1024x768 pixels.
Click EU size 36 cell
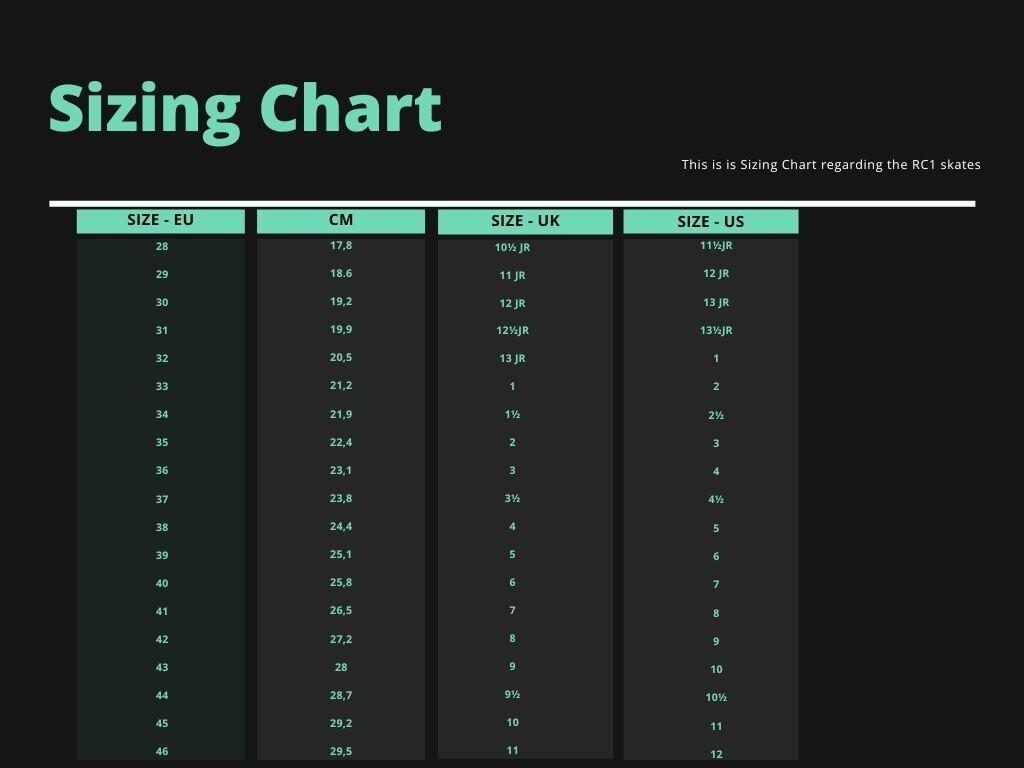[x=162, y=470]
